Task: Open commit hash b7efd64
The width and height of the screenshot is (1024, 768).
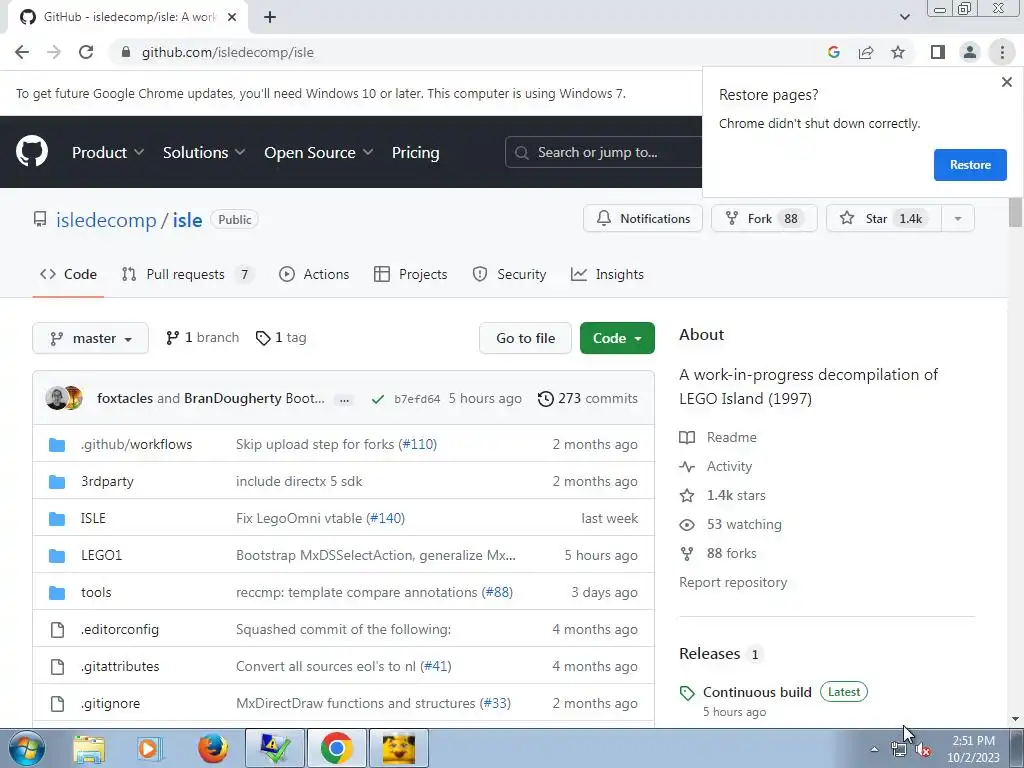Action: (417, 399)
